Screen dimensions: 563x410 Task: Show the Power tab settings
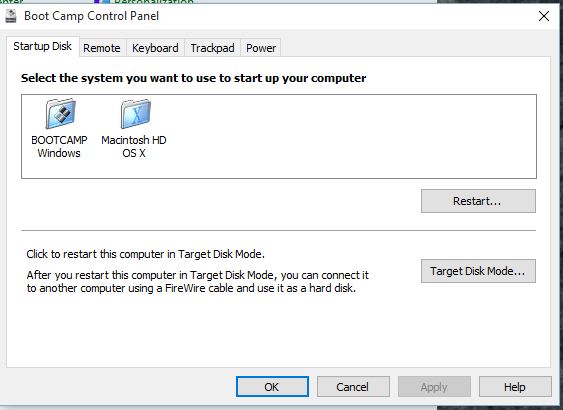click(x=261, y=48)
